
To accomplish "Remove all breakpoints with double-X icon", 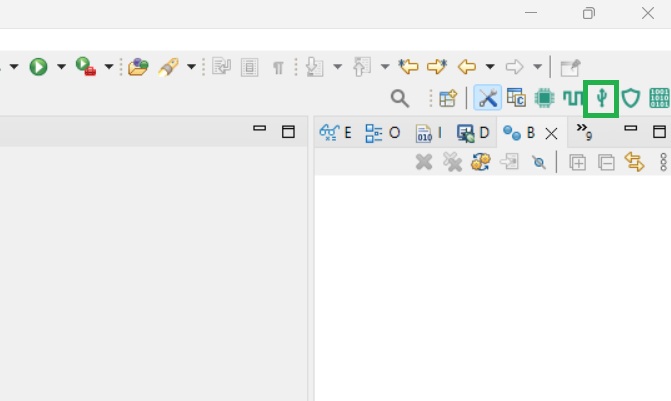I will click(453, 162).
